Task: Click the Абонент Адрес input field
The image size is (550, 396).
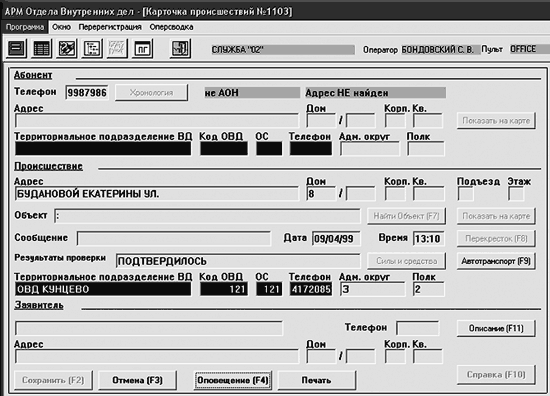Action: pos(156,121)
